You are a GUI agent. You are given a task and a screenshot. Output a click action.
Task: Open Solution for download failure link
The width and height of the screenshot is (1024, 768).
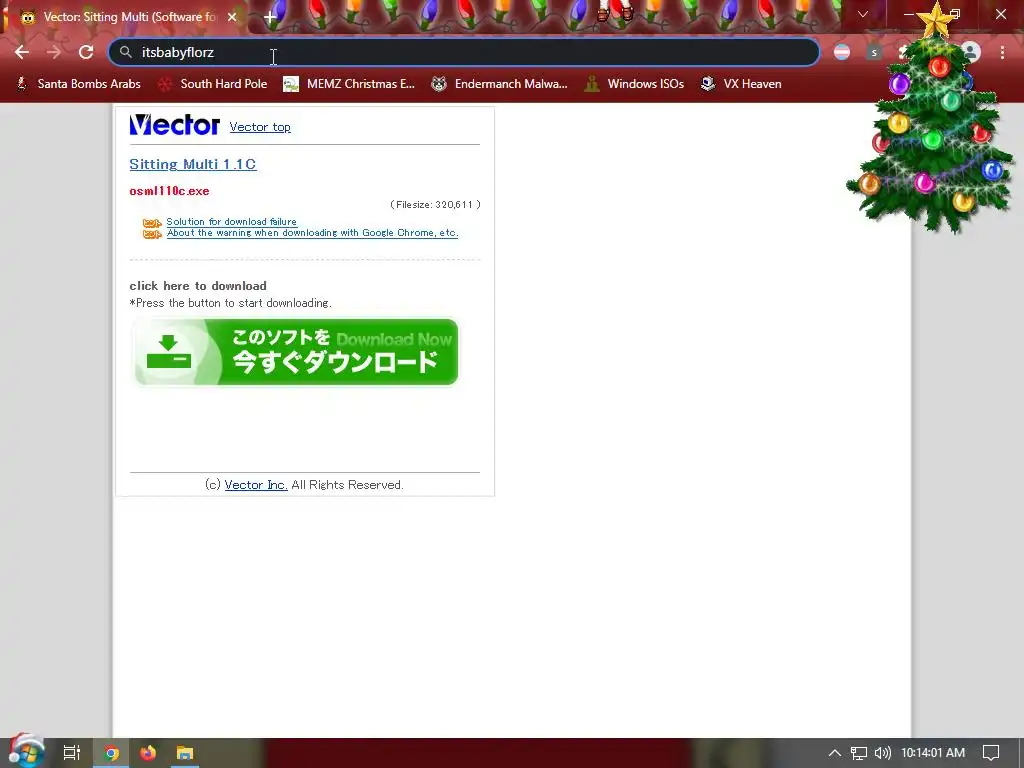(231, 221)
